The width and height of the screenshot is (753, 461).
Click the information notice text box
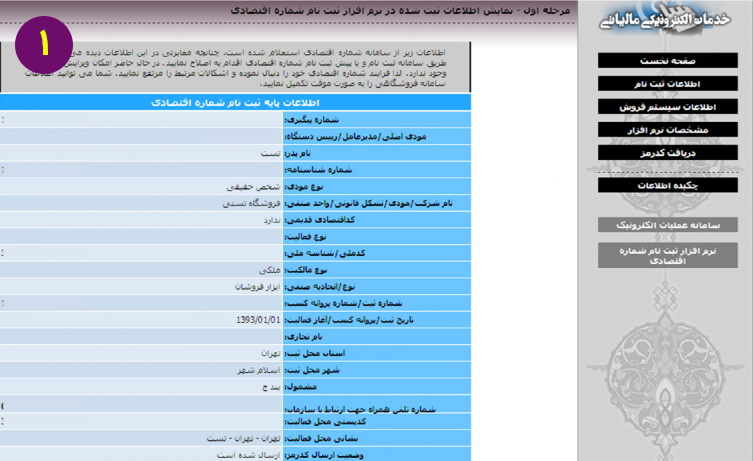(x=235, y=67)
